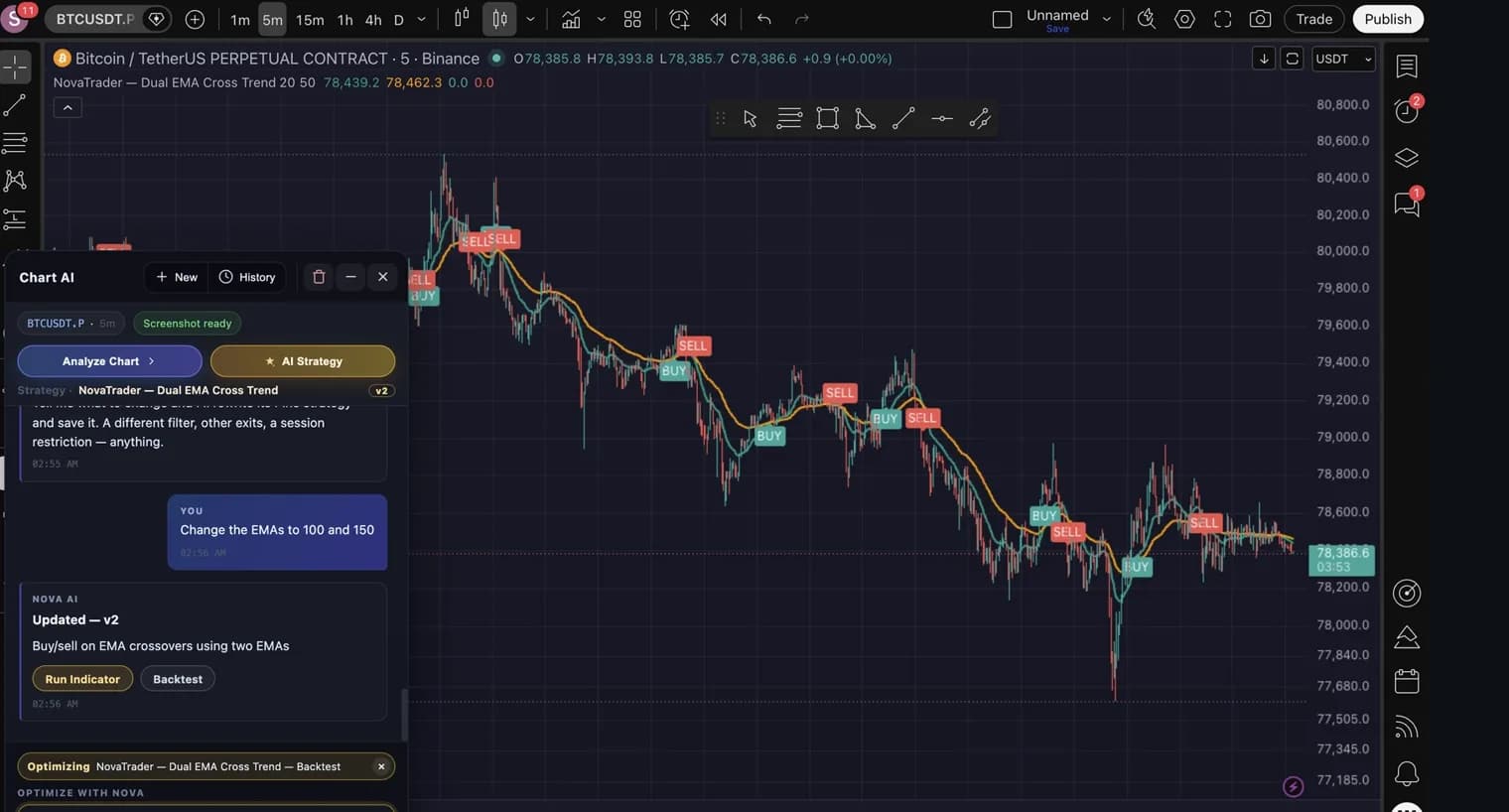
Task: Collapse the indicator legend chevron
Action: [x=68, y=107]
